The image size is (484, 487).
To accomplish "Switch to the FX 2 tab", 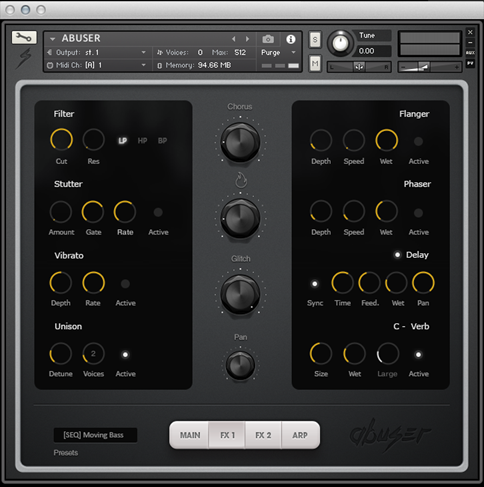I will click(263, 435).
